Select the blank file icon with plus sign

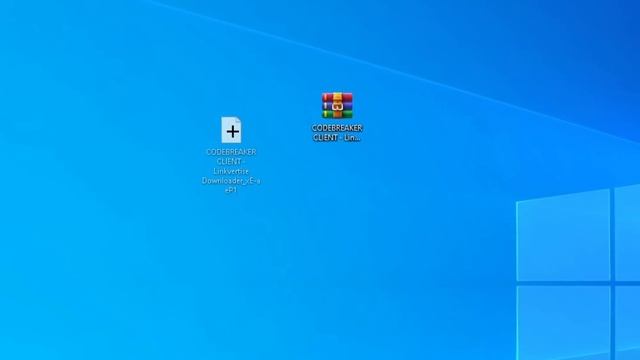click(x=231, y=130)
